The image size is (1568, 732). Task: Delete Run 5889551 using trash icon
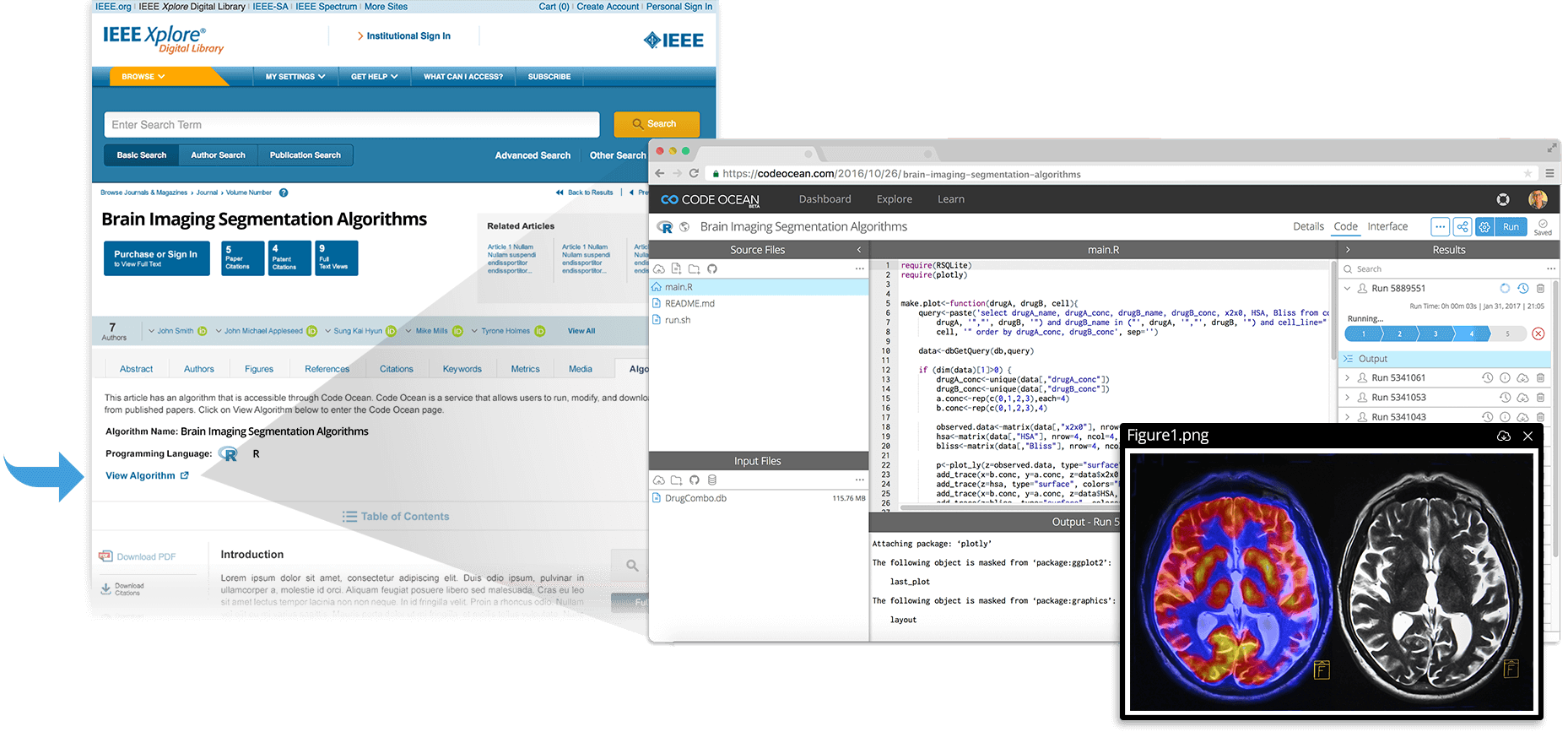pos(1540,289)
